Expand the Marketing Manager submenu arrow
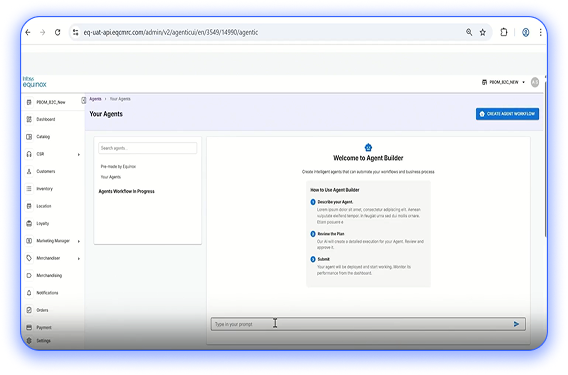 point(79,241)
